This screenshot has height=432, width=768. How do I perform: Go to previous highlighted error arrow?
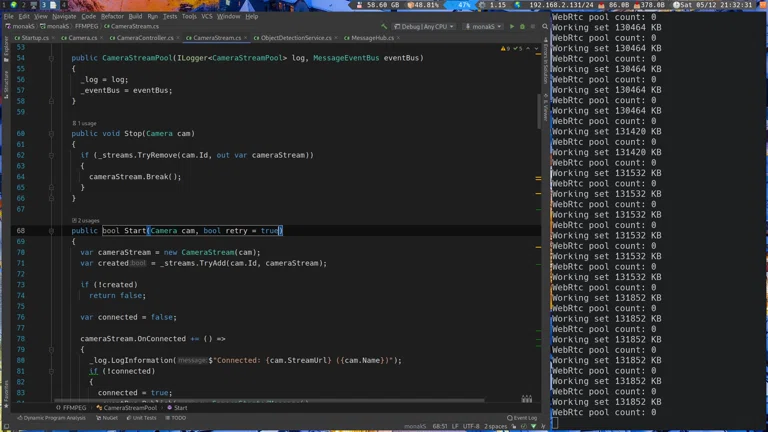(x=528, y=48)
